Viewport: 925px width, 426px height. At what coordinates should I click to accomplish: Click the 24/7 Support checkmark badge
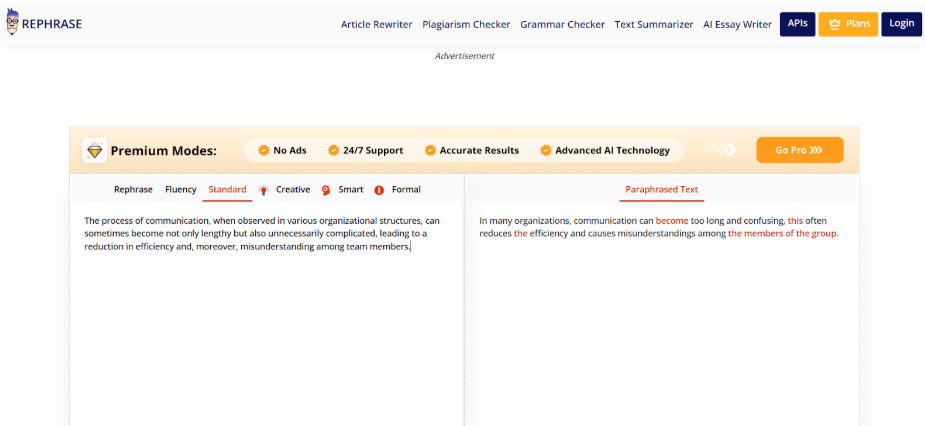pos(334,151)
